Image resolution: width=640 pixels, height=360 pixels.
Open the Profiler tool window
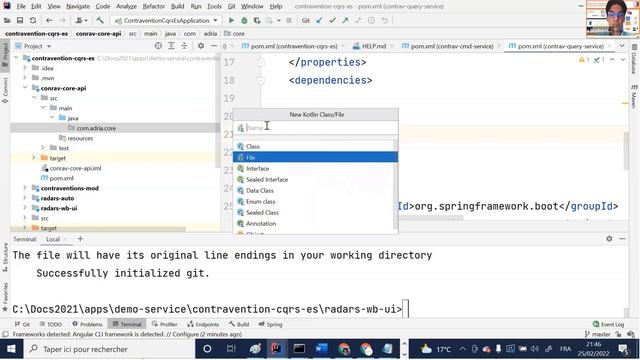[164, 324]
